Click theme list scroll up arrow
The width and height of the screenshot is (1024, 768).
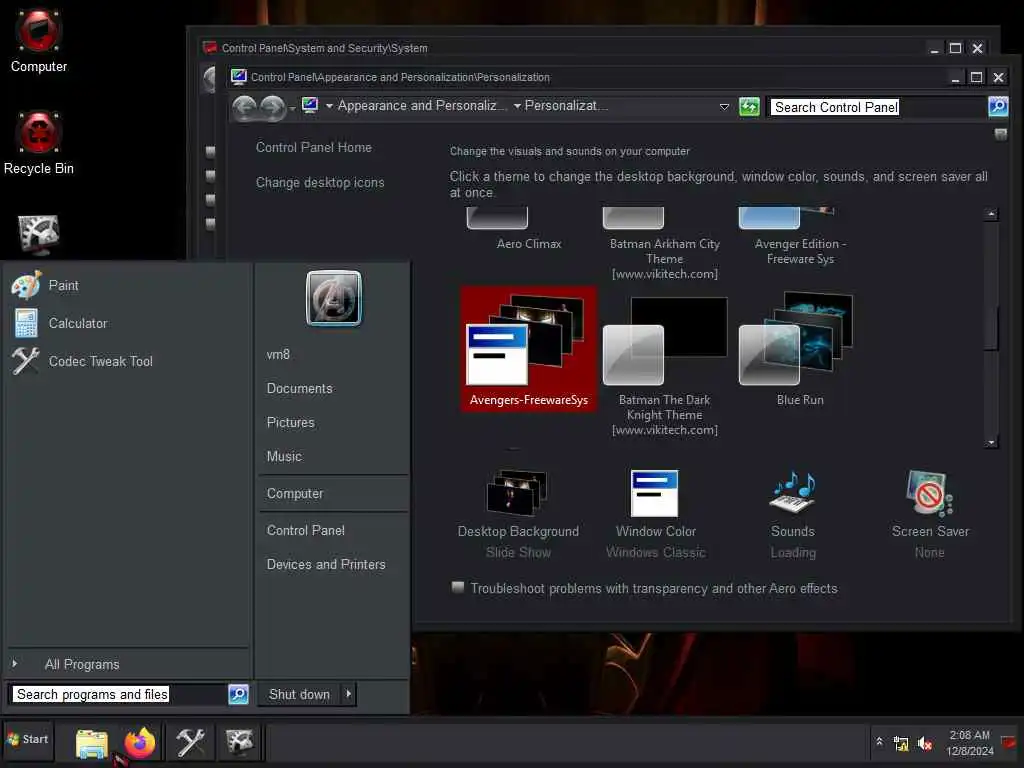pos(991,214)
